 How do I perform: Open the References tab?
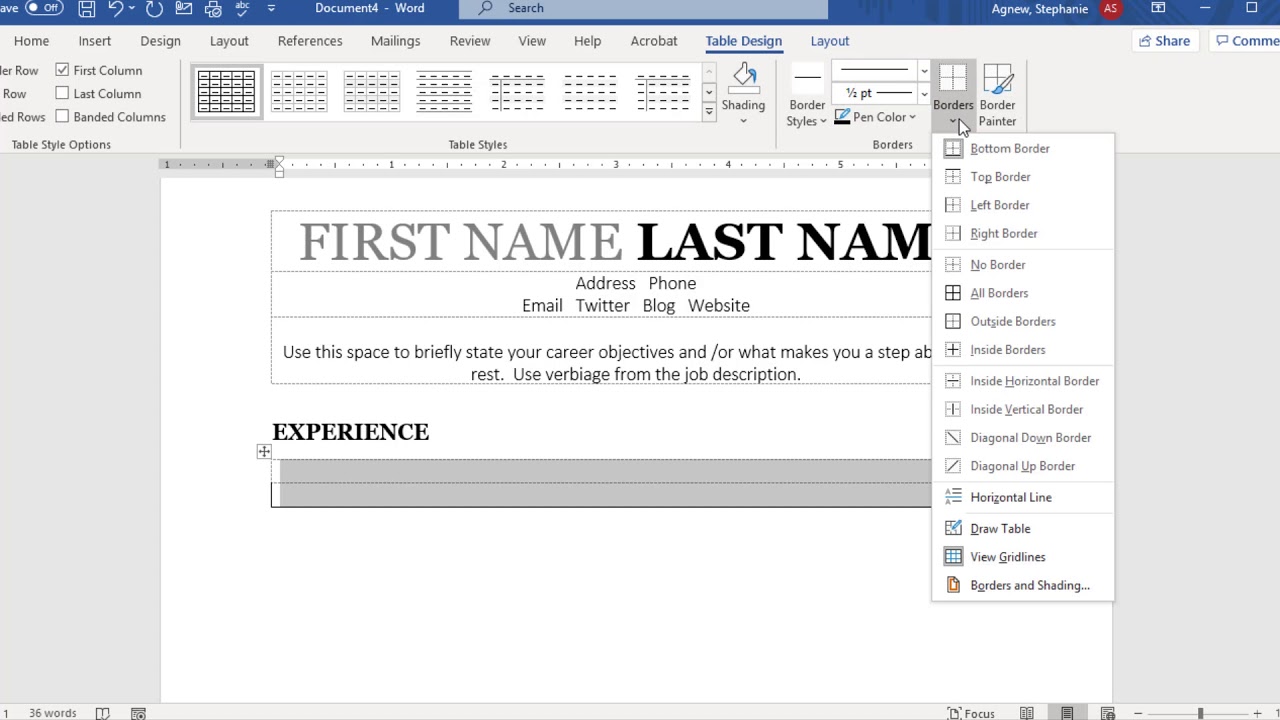click(310, 41)
